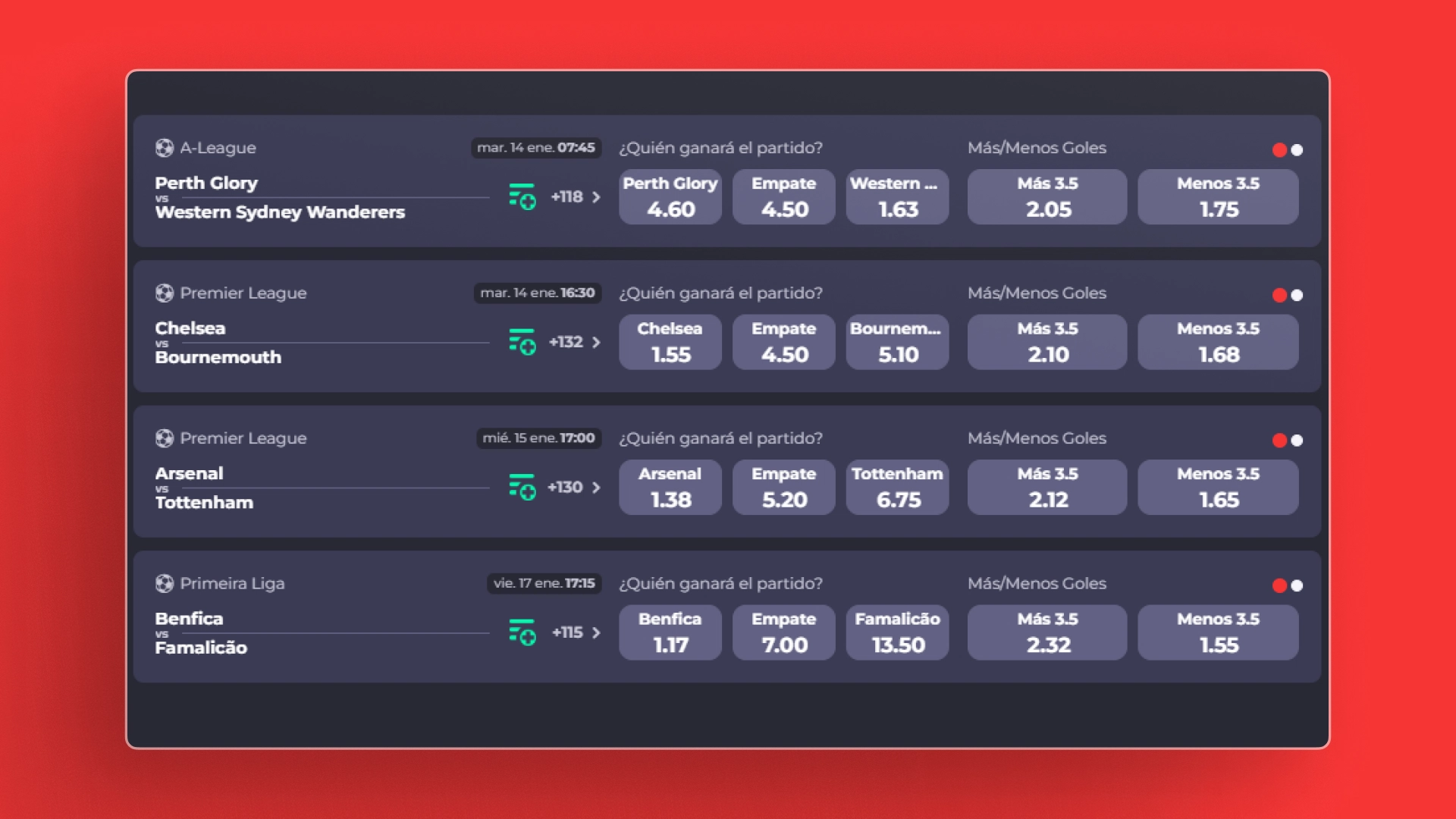Pick Menos 3.5 at 1.65

[1218, 487]
